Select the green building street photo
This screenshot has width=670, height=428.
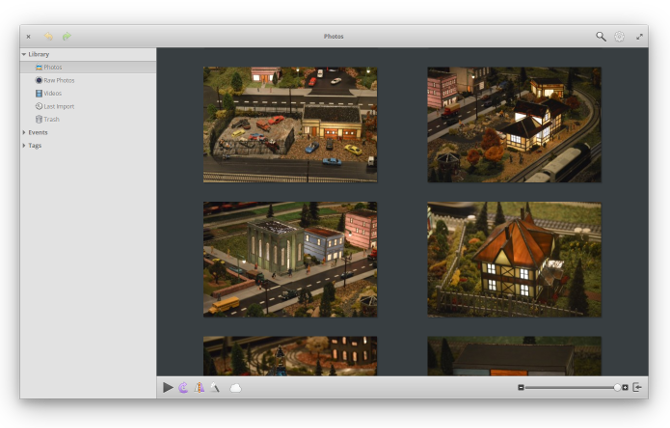pos(290,259)
